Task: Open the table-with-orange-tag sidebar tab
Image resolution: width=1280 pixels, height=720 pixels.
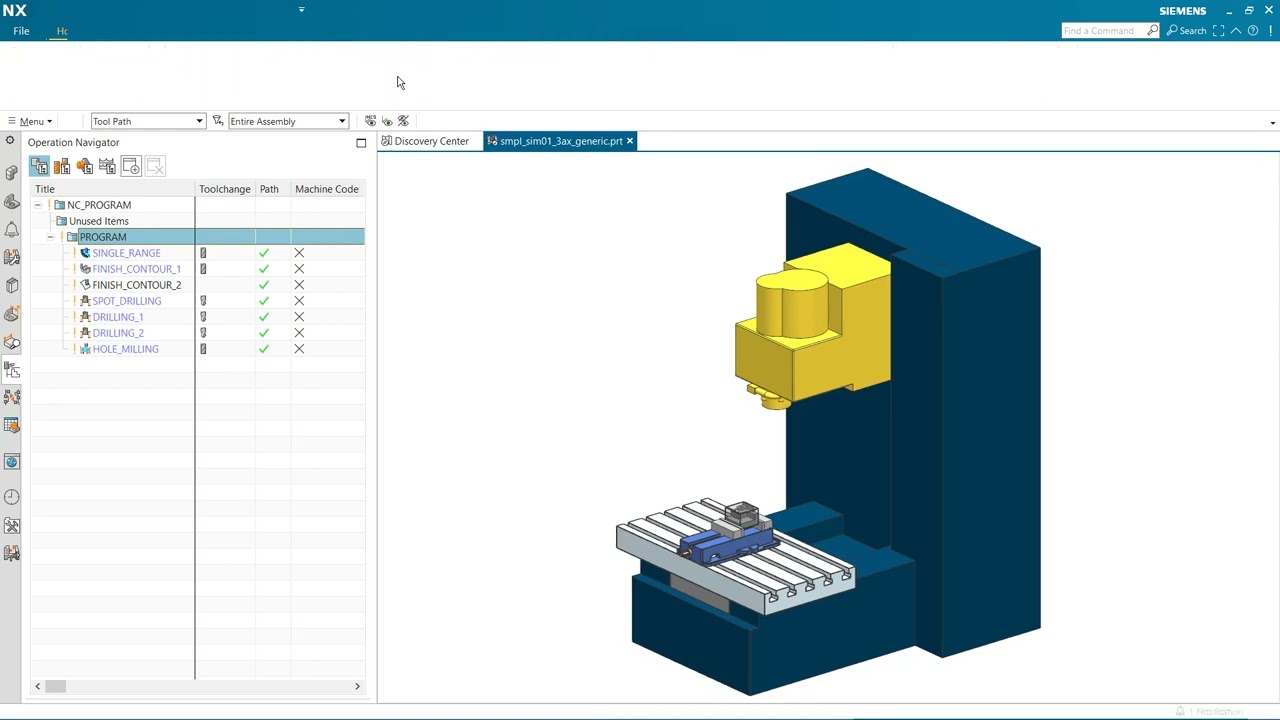Action: click(12, 425)
